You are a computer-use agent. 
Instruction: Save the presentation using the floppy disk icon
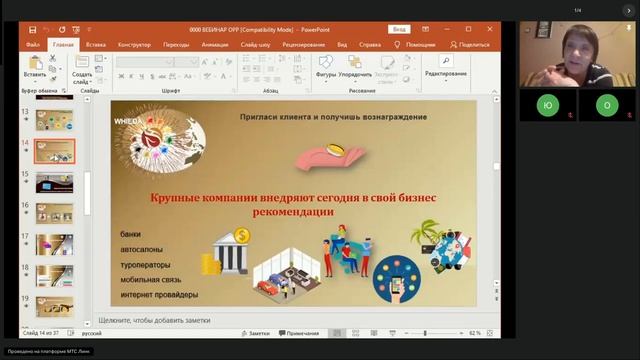coord(33,30)
